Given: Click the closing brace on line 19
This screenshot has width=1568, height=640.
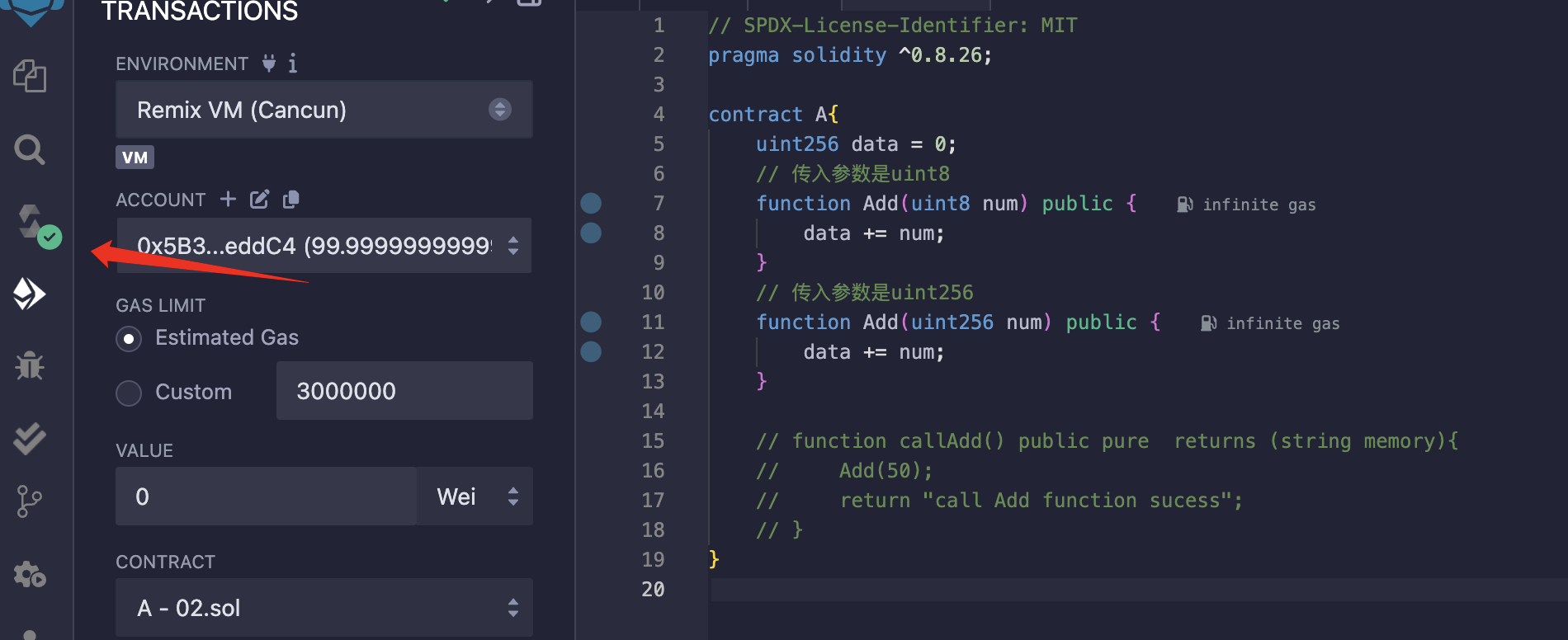Looking at the screenshot, I should [x=714, y=560].
